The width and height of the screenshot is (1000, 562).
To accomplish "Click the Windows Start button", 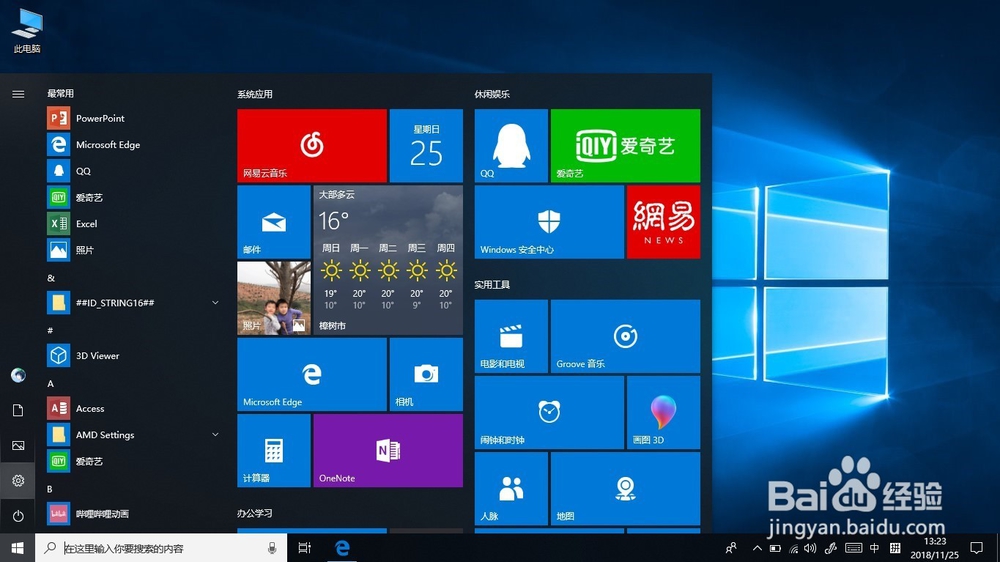I will (x=17, y=548).
